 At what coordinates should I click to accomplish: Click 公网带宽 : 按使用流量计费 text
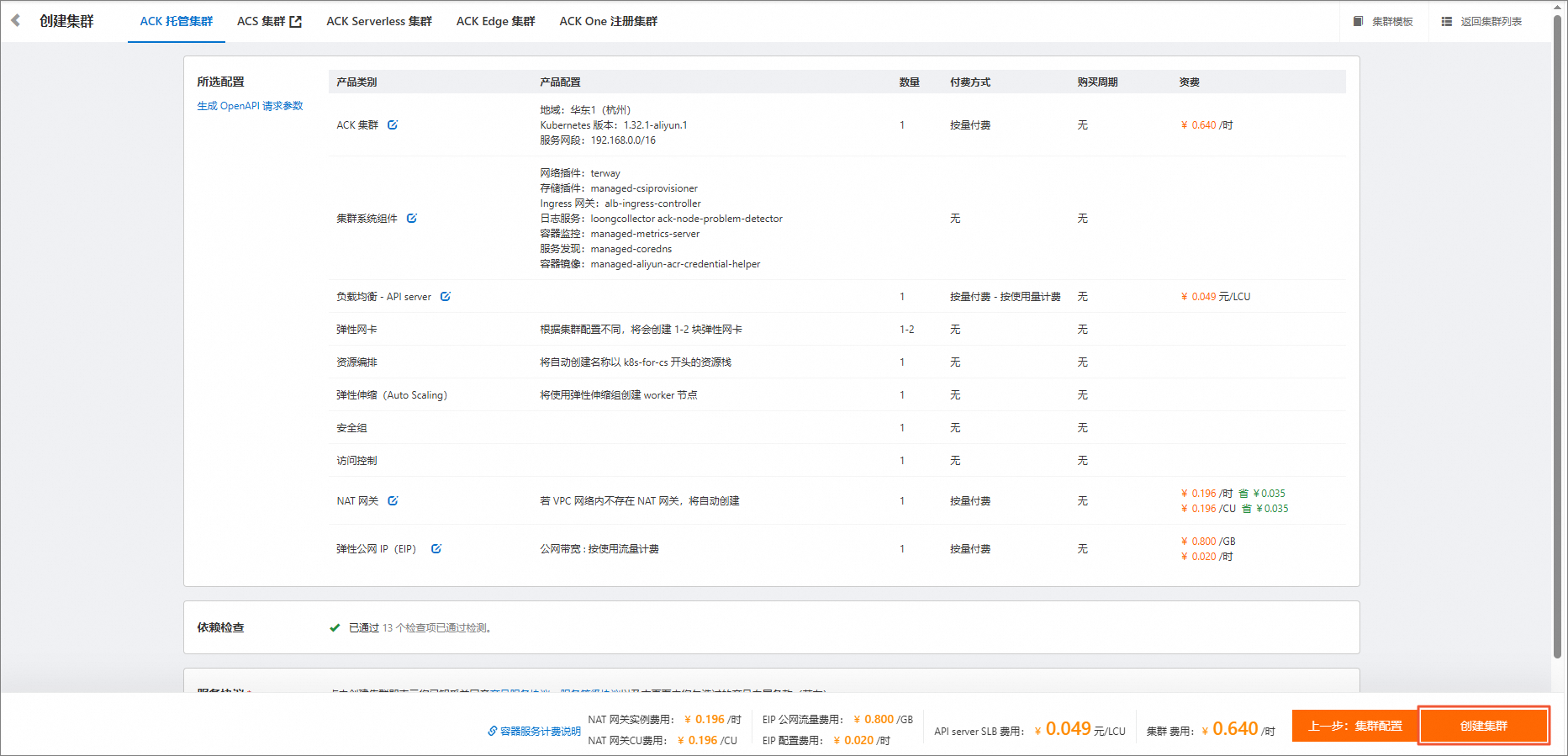click(599, 549)
